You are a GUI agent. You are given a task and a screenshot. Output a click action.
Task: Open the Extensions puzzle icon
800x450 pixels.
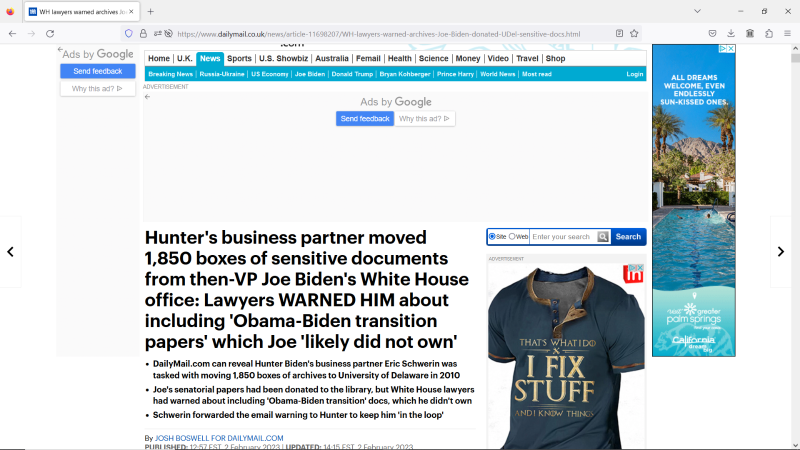click(x=769, y=34)
